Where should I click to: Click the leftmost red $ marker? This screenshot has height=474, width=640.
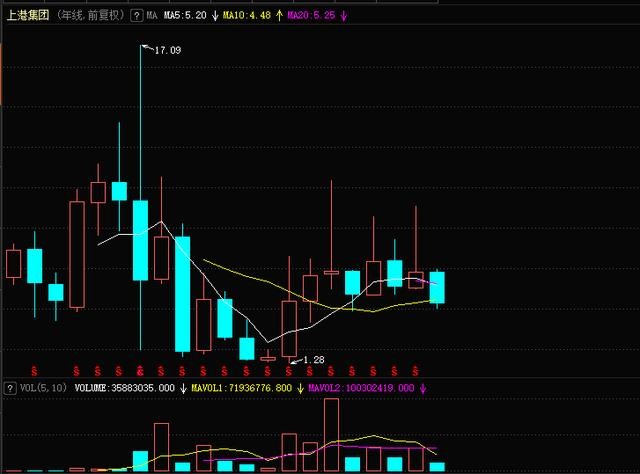click(34, 371)
